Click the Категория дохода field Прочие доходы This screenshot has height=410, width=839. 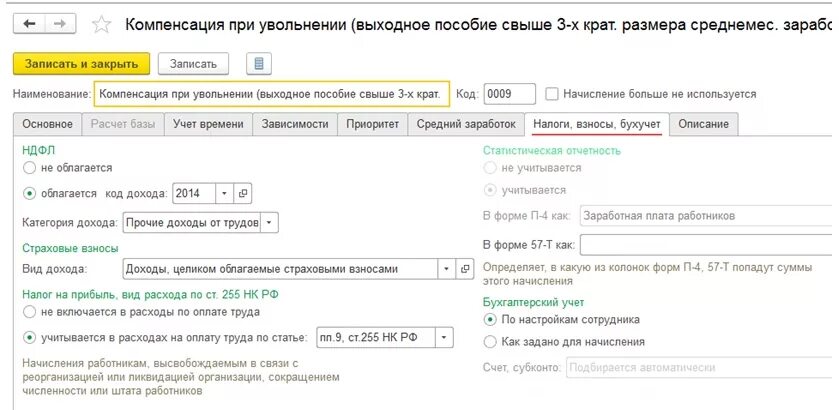tap(192, 222)
